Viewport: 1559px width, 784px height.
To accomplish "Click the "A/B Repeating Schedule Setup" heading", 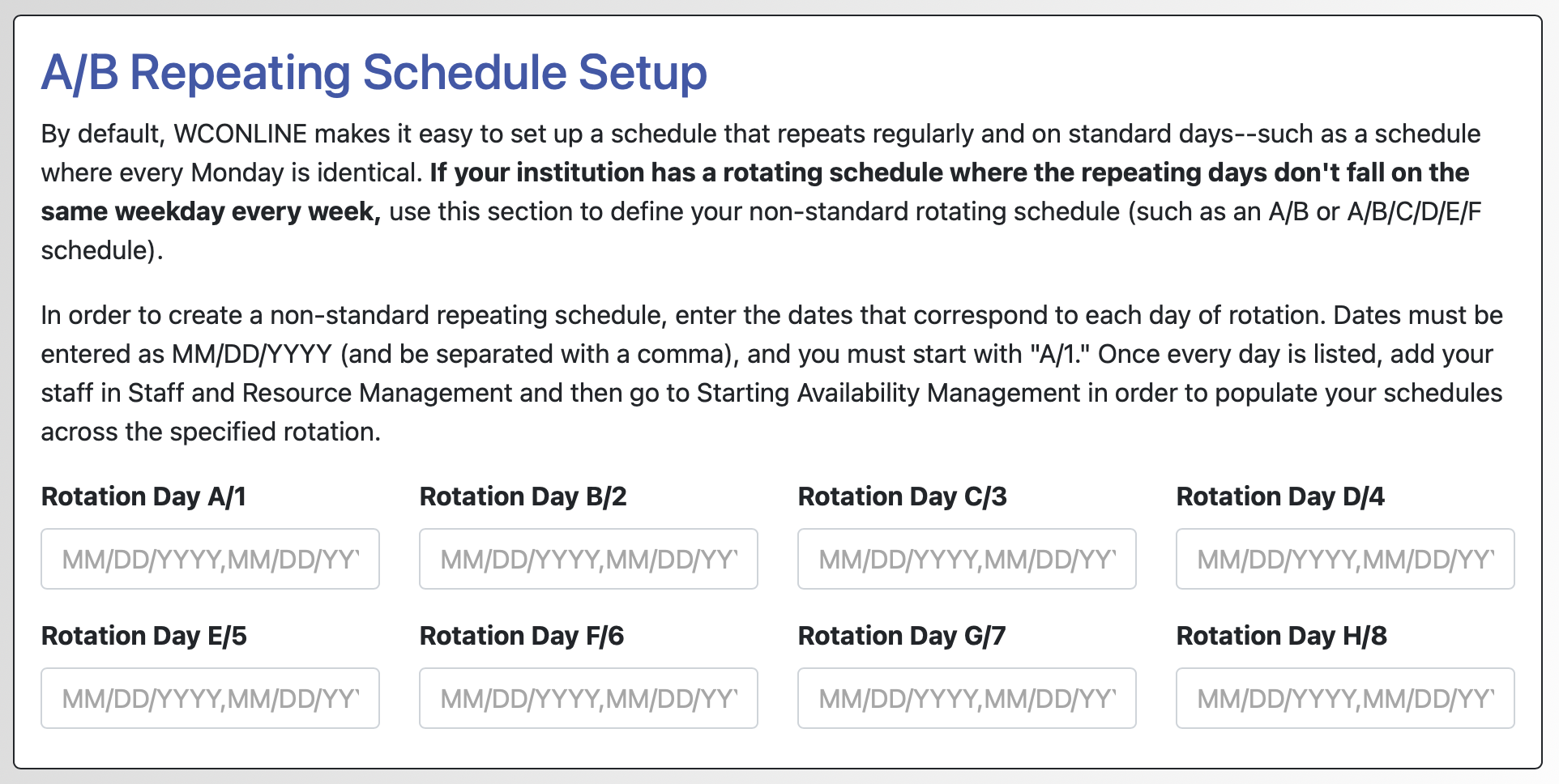I will click(374, 73).
